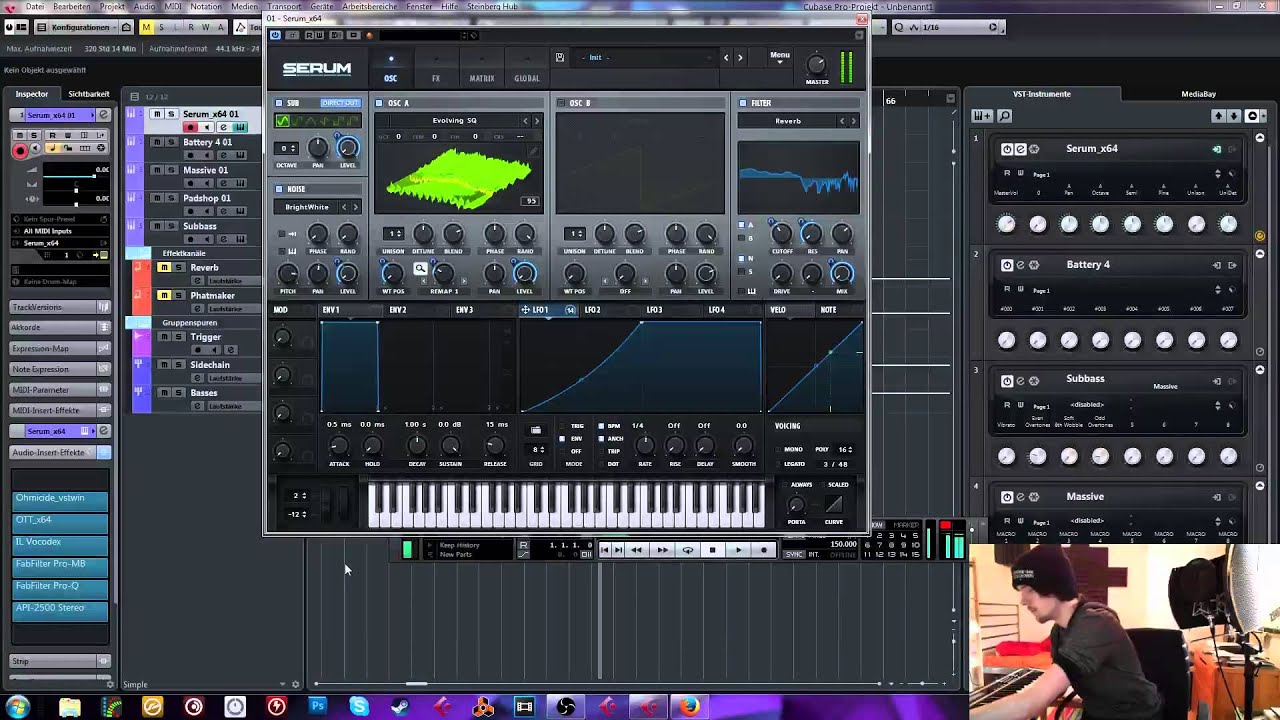Screen dimensions: 1280x720
Task: Toggle global Mute 'M' button in Cubase toolbar
Action: pyautogui.click(x=146, y=27)
